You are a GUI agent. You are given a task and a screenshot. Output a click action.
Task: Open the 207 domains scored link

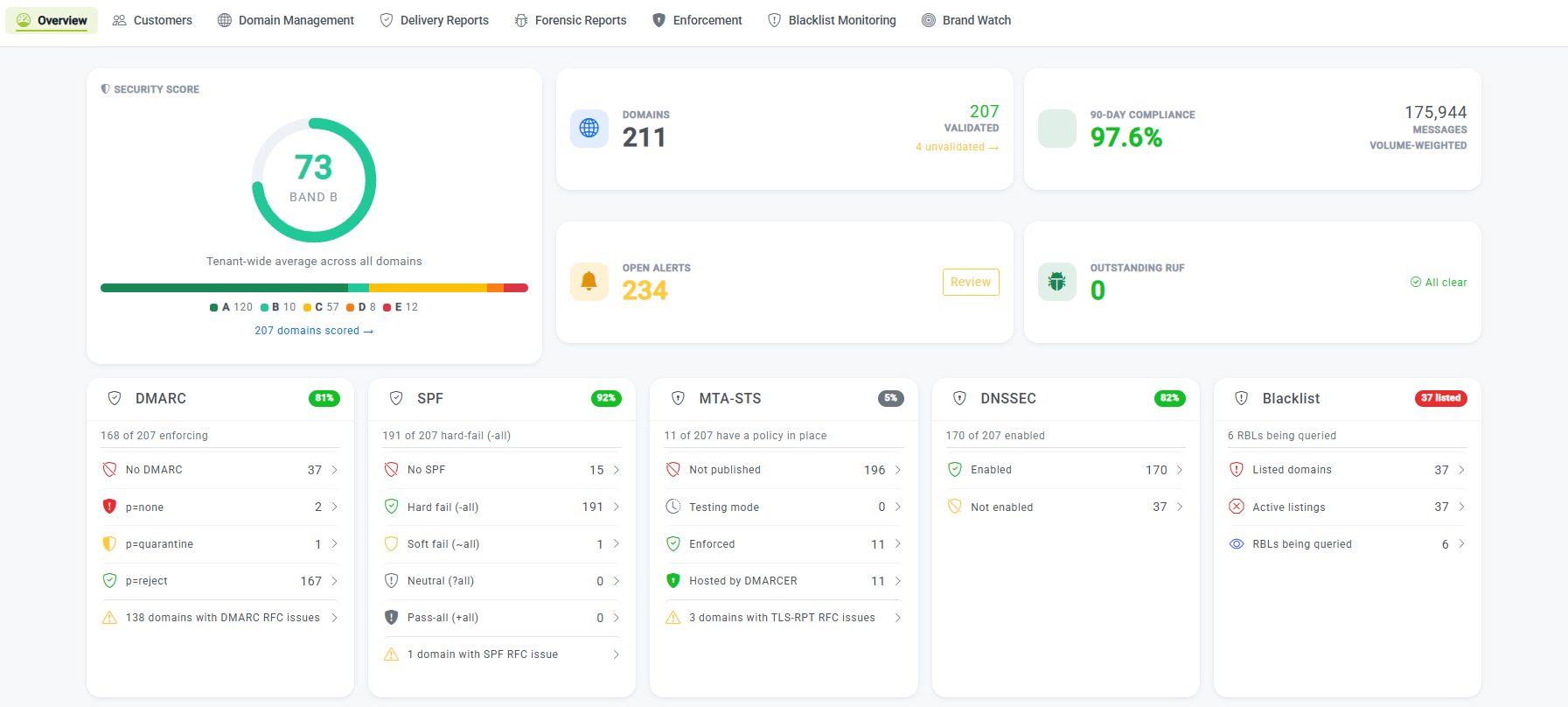point(314,331)
